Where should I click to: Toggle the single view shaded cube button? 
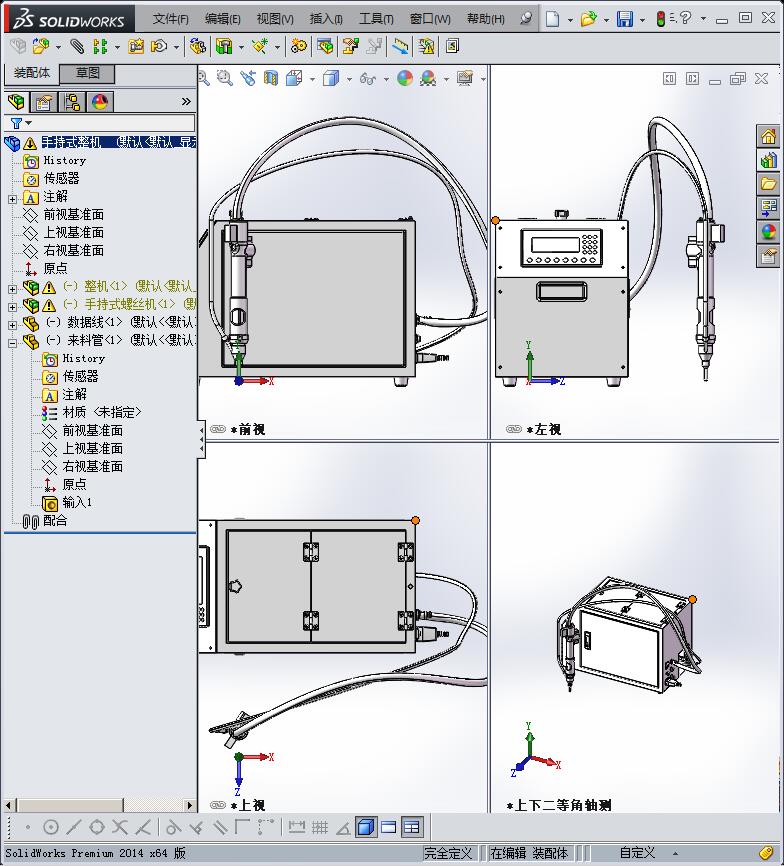365,827
